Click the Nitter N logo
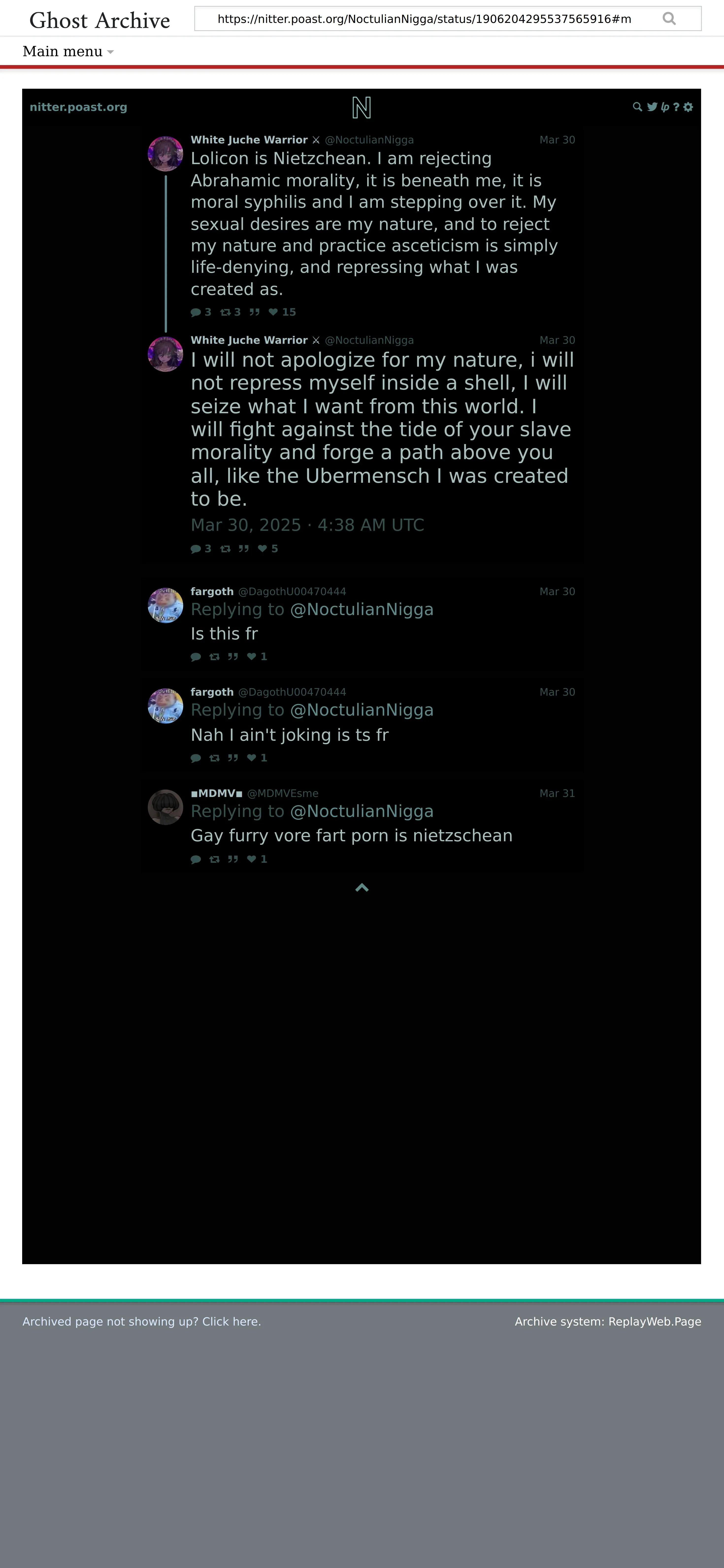Screen dimensions: 724x1568 362,108
